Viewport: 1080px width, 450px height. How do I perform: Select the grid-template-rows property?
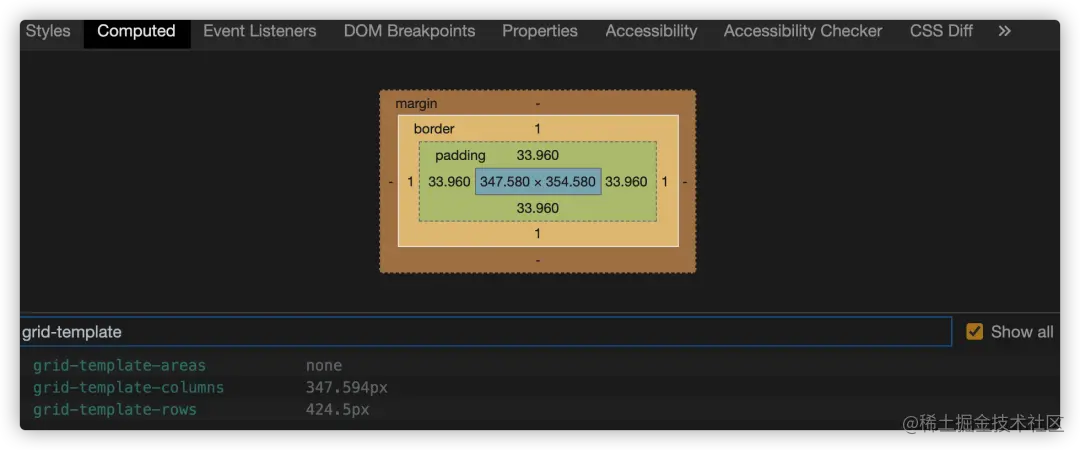115,409
